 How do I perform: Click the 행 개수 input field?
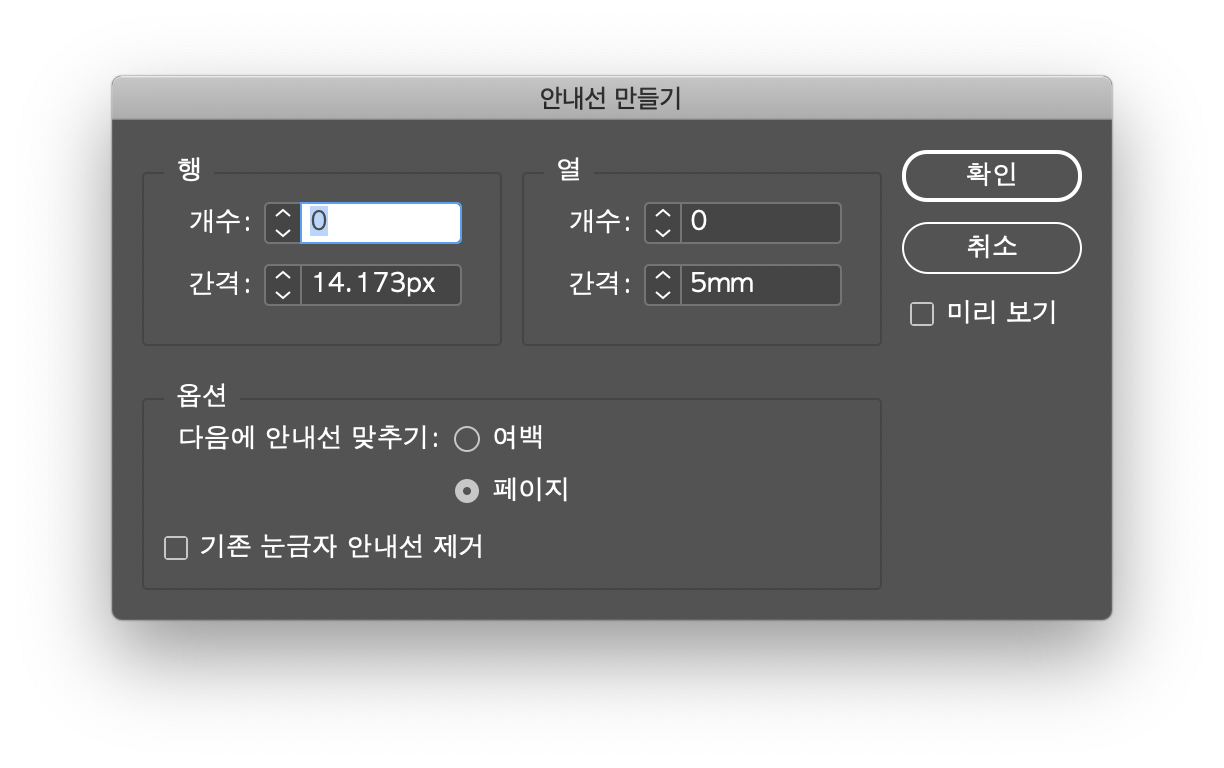coord(381,223)
